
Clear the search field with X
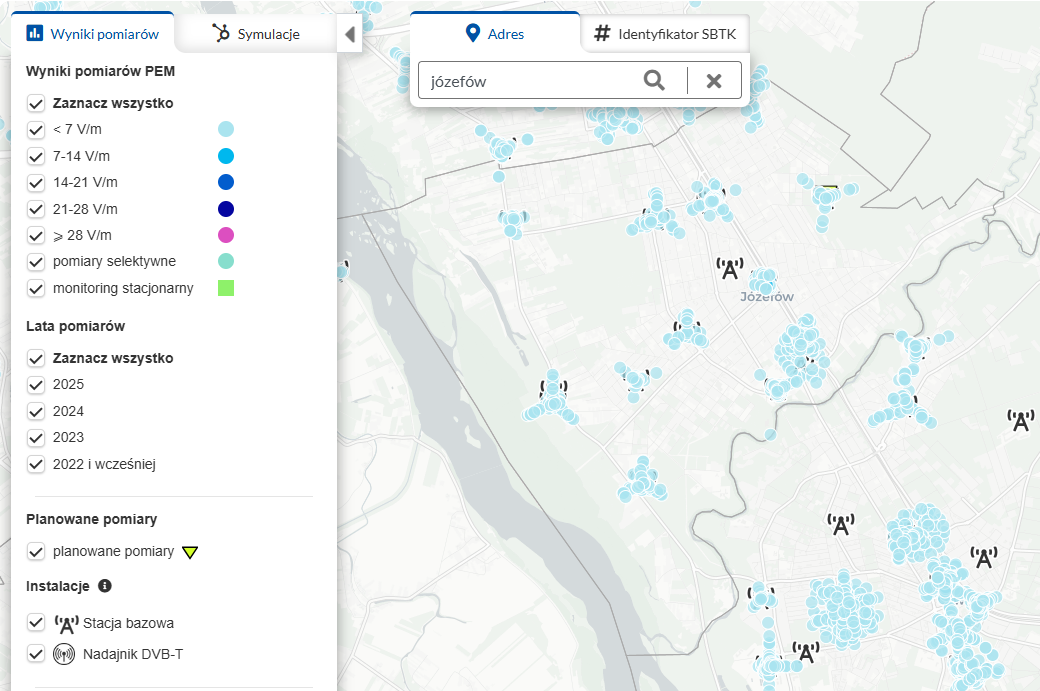click(x=714, y=81)
